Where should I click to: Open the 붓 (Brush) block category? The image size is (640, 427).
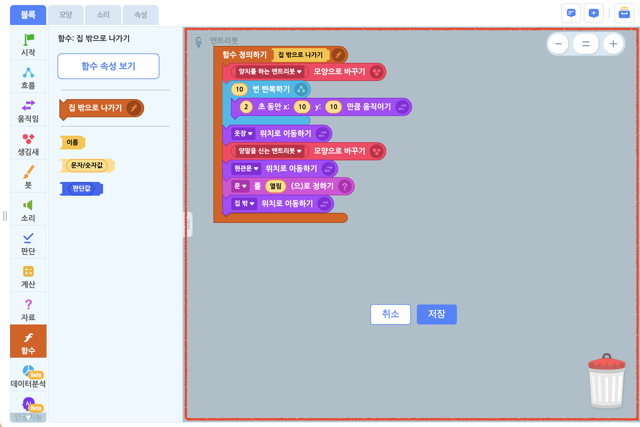click(28, 177)
